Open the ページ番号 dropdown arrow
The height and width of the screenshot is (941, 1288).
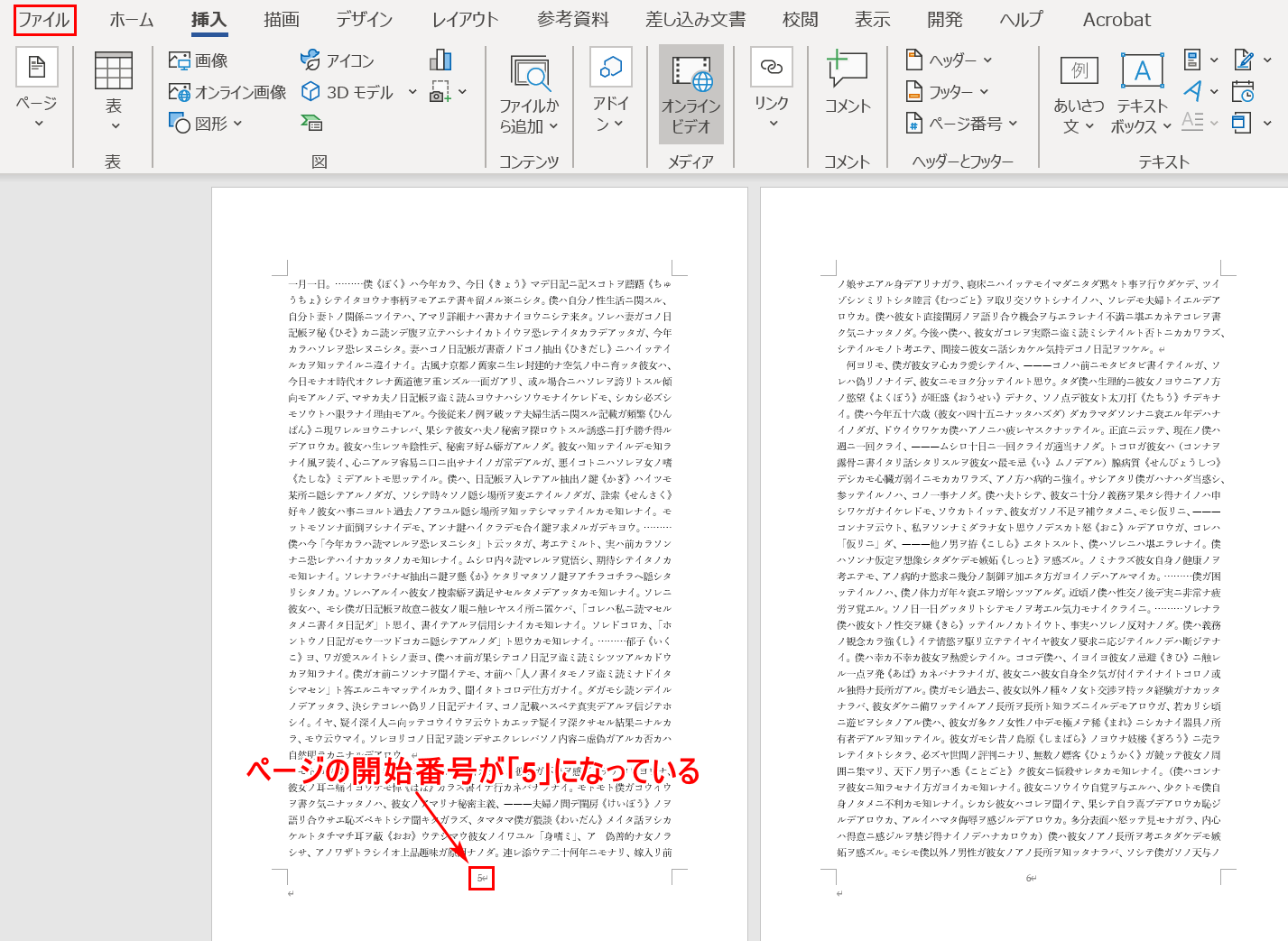click(1013, 123)
